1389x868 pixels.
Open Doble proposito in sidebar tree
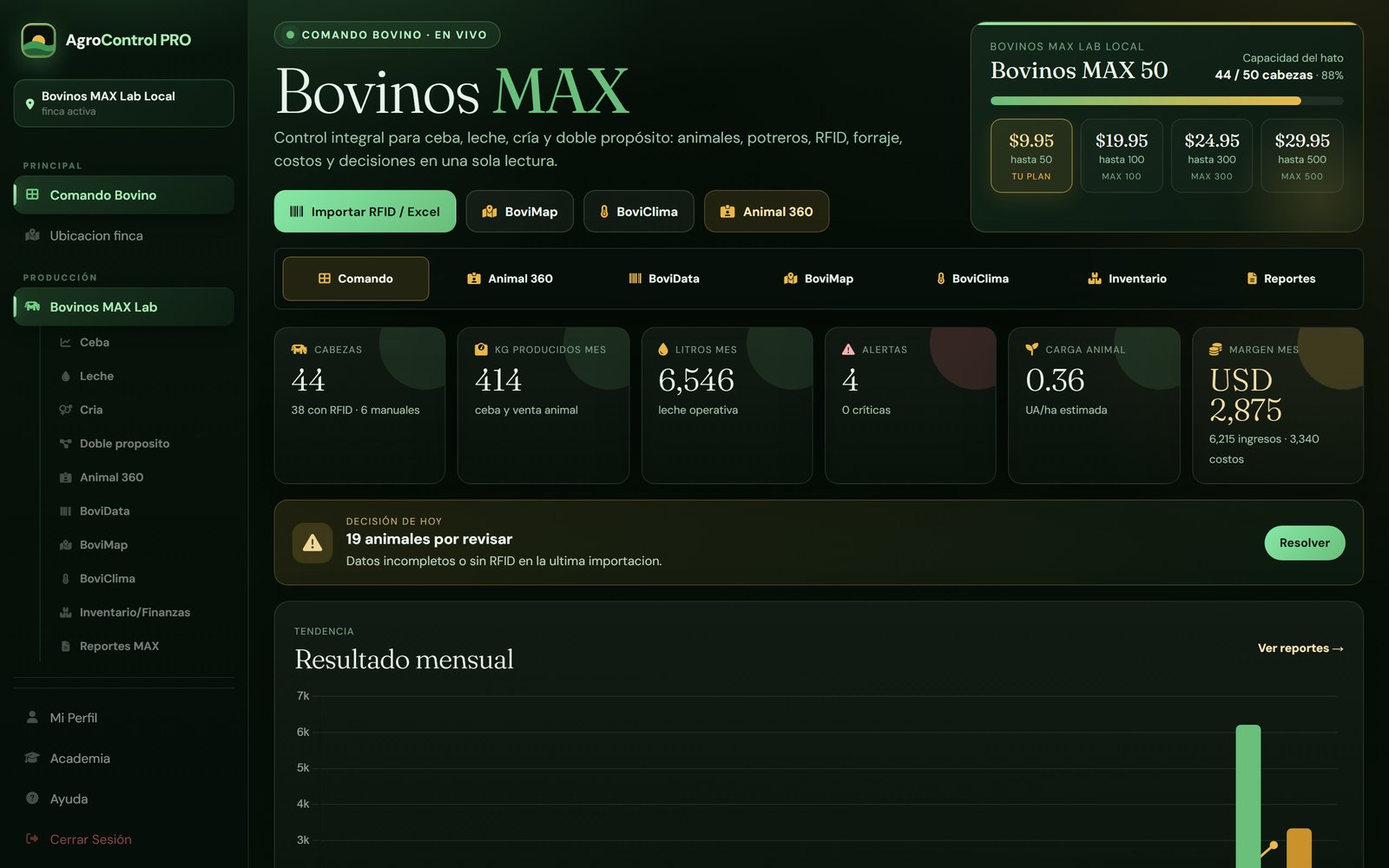point(124,444)
